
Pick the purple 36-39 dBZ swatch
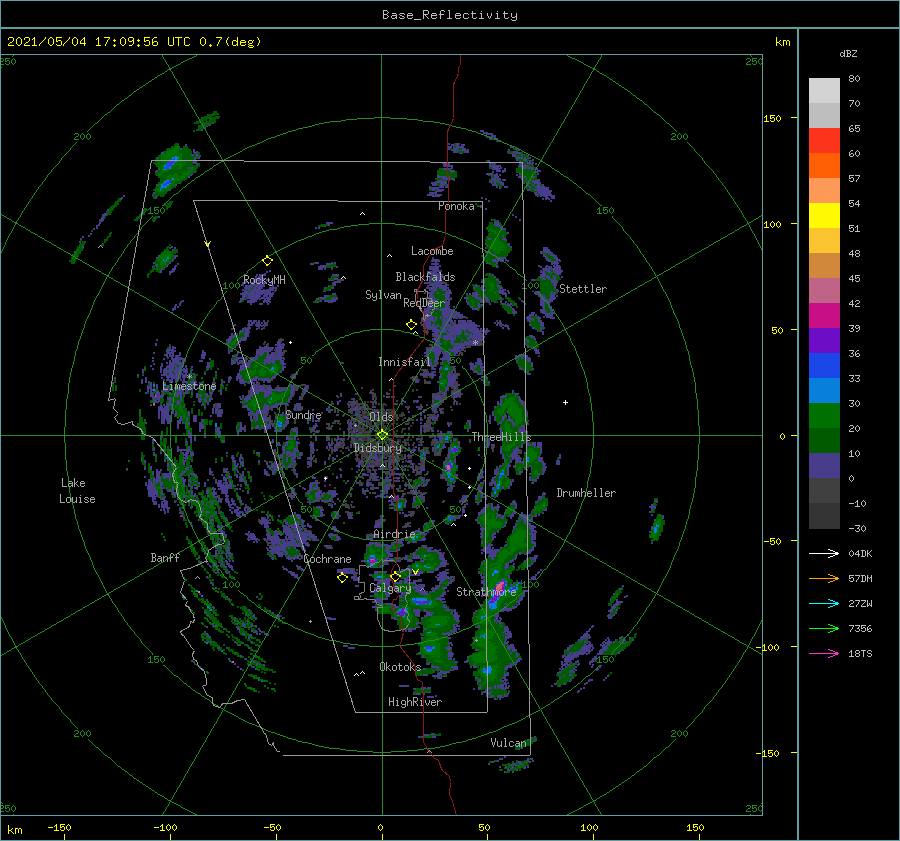824,340
